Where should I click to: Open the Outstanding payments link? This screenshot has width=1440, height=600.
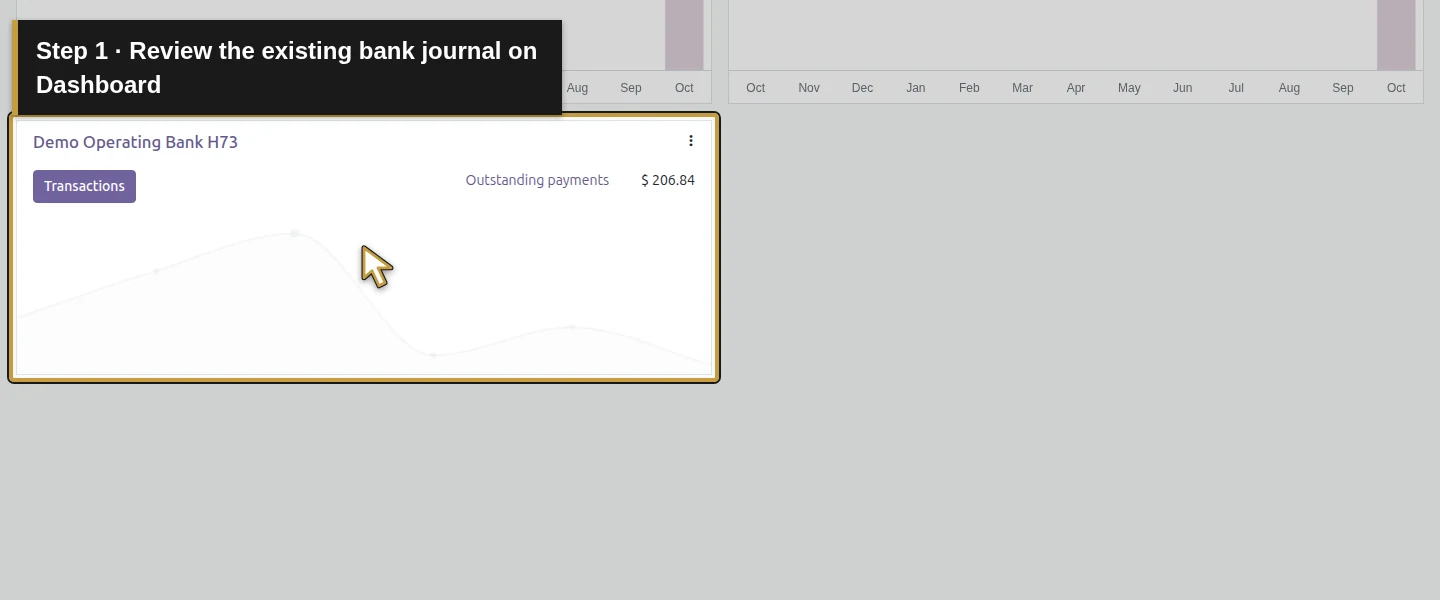pos(537,180)
